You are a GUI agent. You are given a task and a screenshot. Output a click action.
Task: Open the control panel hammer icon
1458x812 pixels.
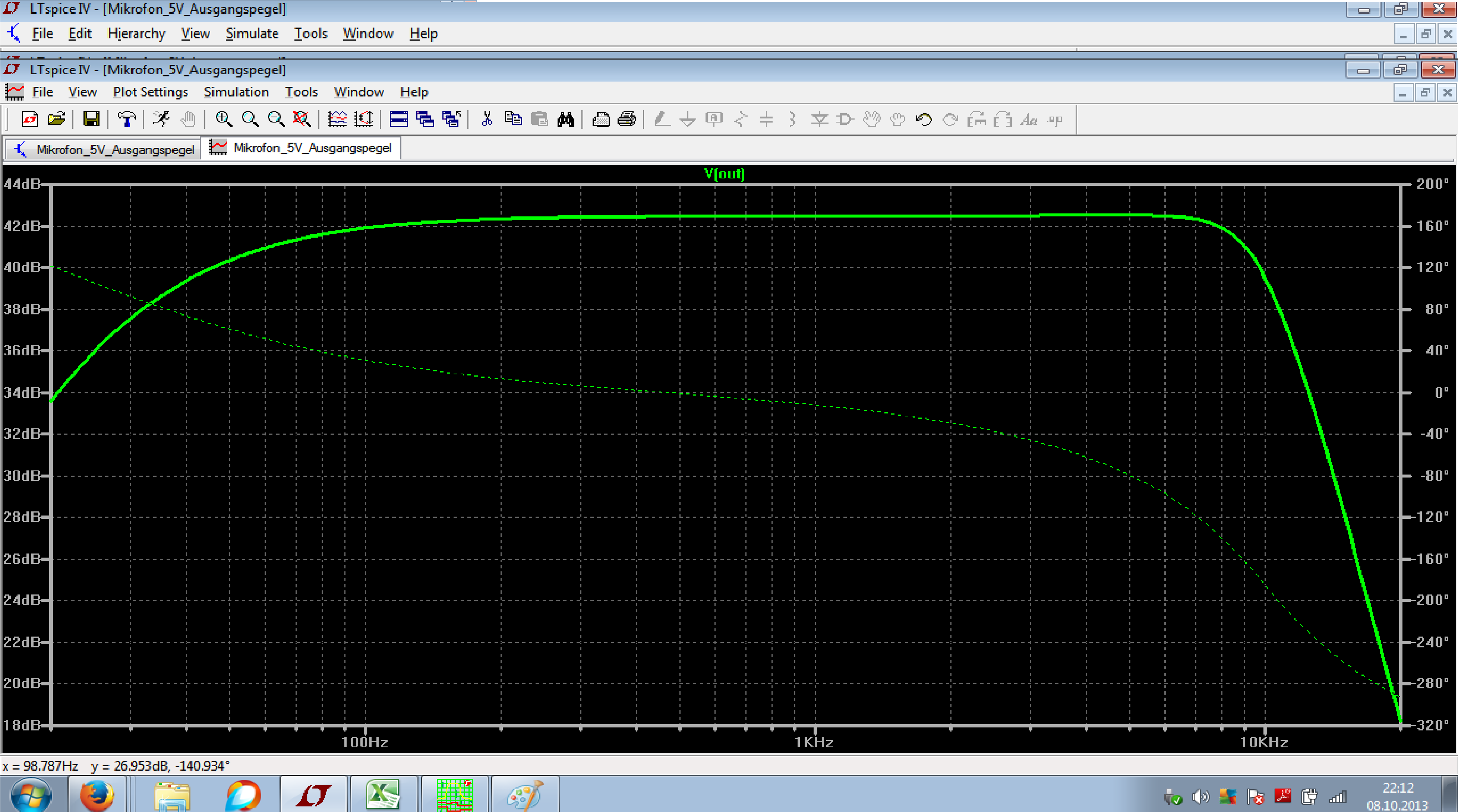coord(126,119)
